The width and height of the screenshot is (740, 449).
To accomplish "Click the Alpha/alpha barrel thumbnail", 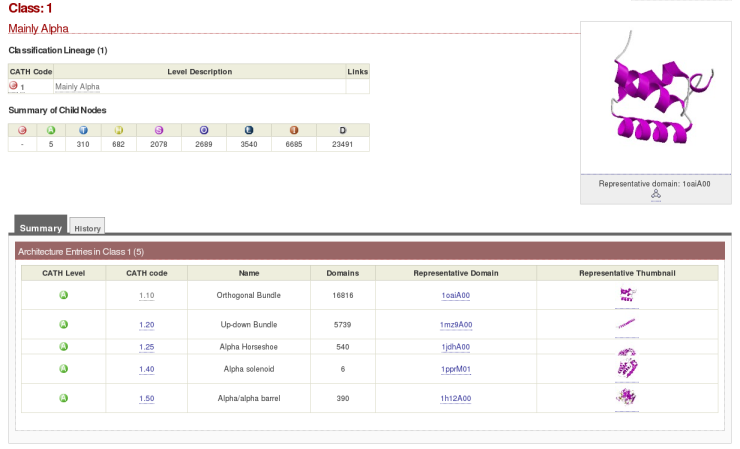I will tap(627, 397).
